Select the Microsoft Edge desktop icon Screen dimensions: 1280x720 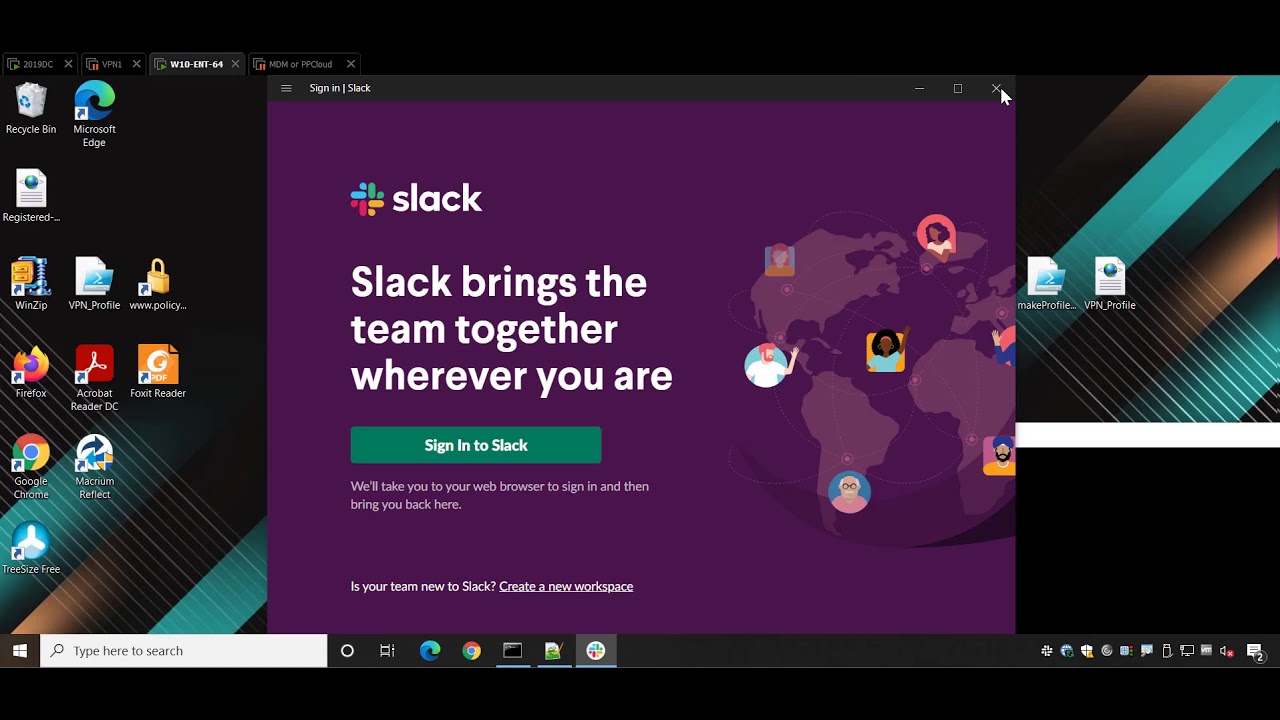coord(94,114)
